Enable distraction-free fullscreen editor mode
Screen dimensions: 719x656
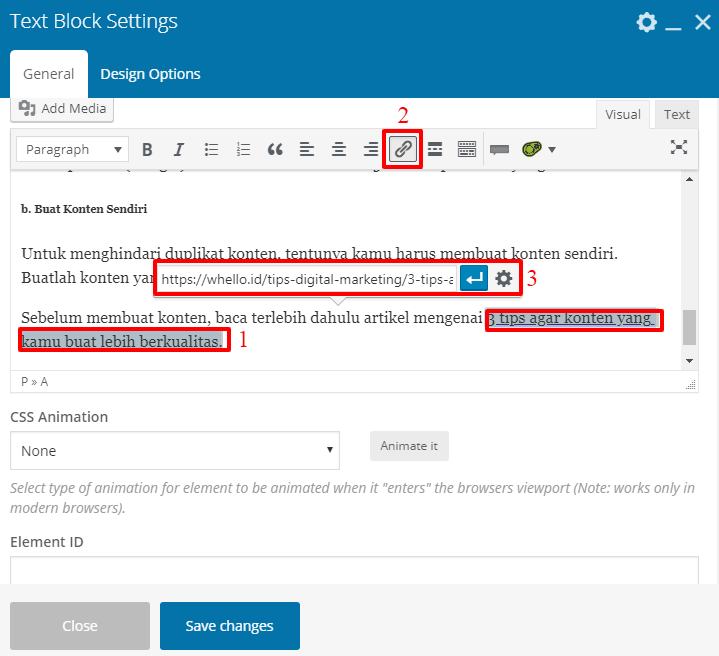679,148
